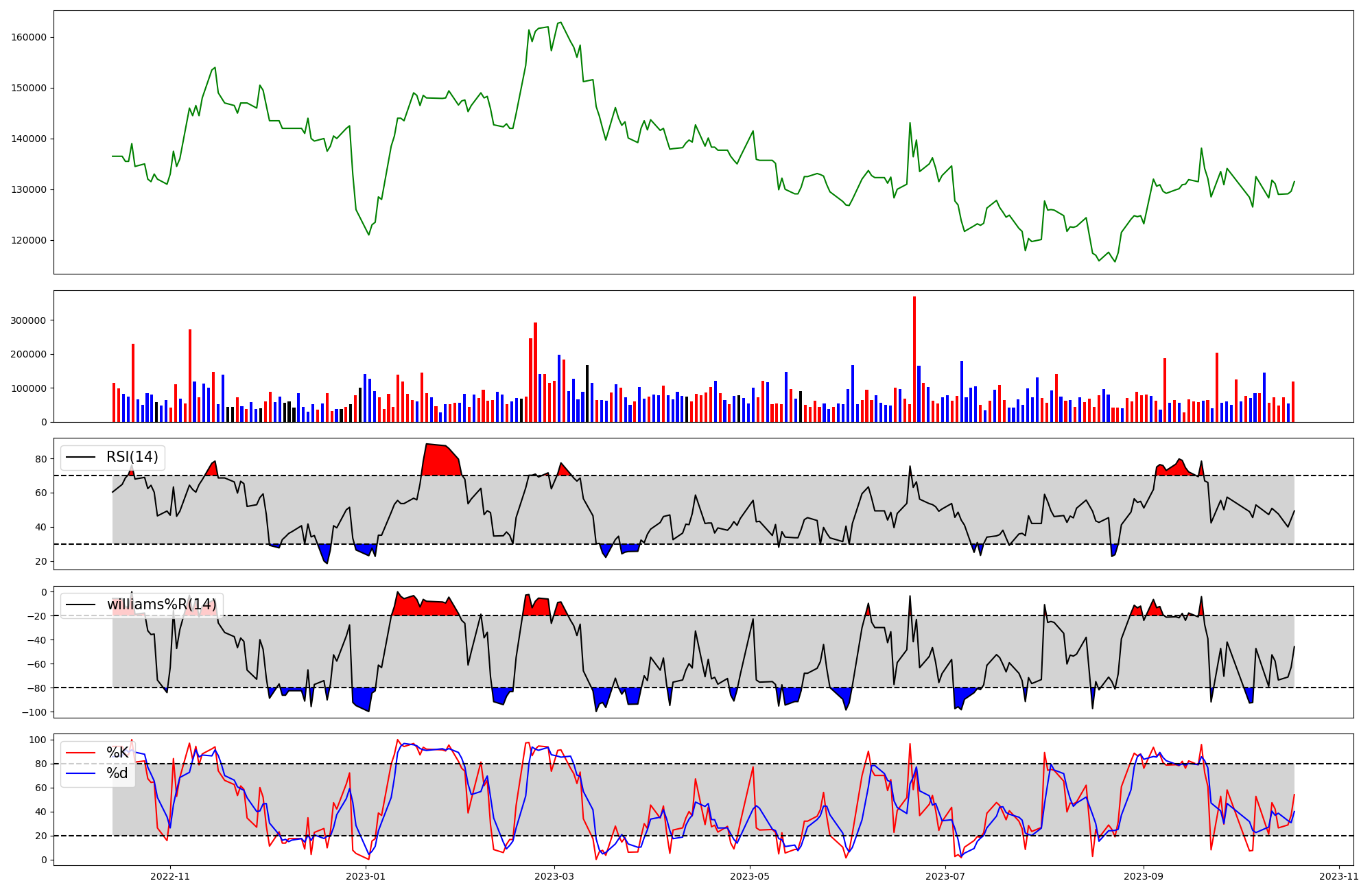This screenshot has width=1372, height=892.
Task: Click the 2022-11 date tick label
Action: click(170, 876)
